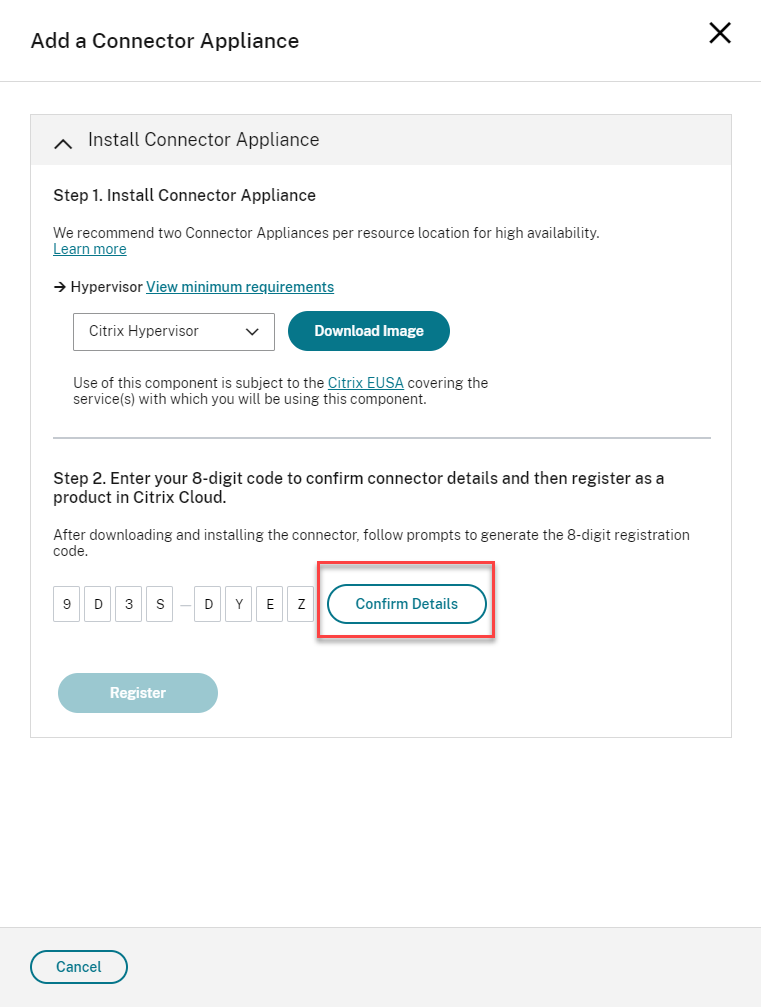The height and width of the screenshot is (1007, 761).
Task: Click the second code box containing D
Action: pyautogui.click(x=97, y=604)
